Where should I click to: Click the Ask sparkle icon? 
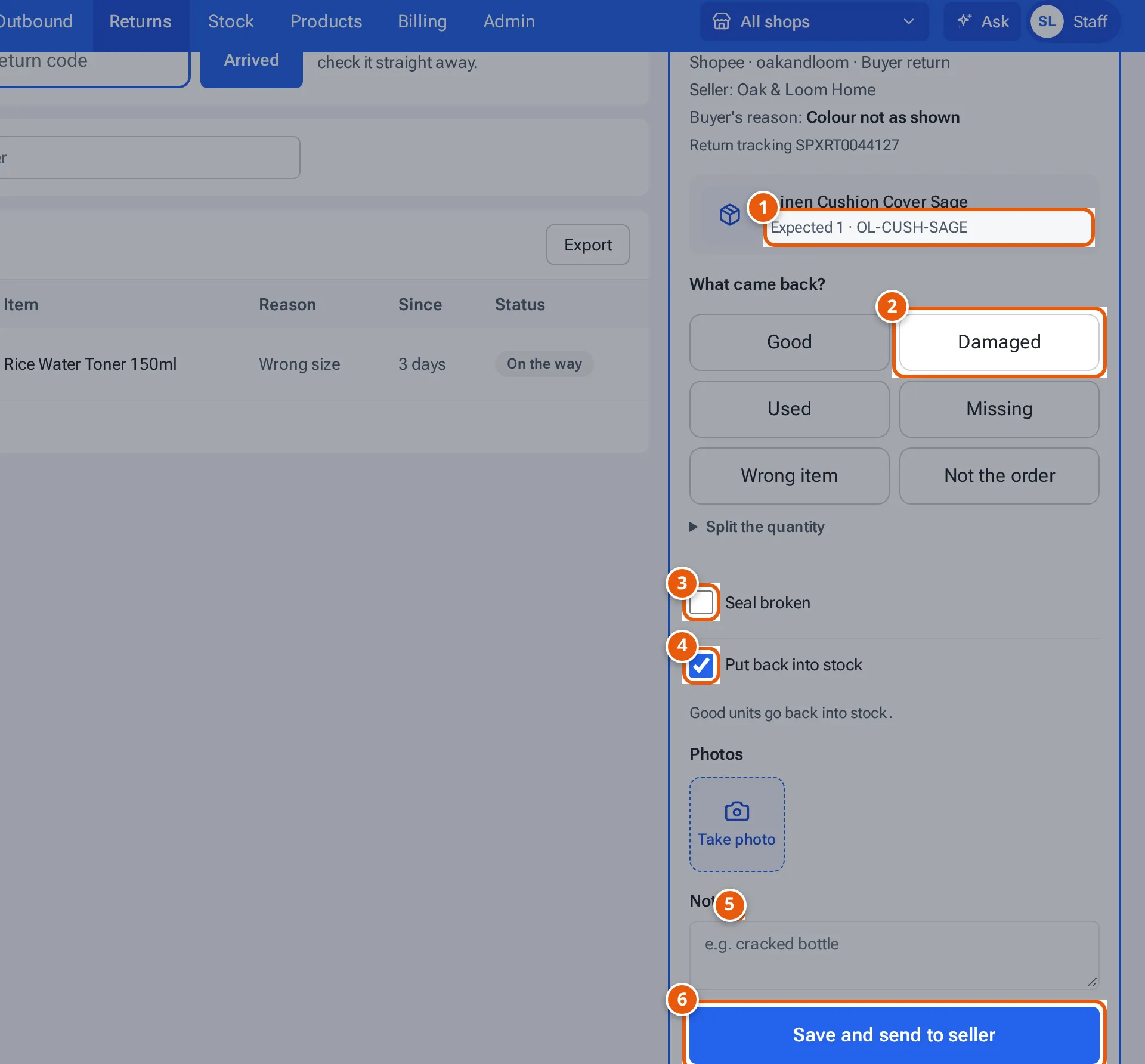pyautogui.click(x=964, y=21)
